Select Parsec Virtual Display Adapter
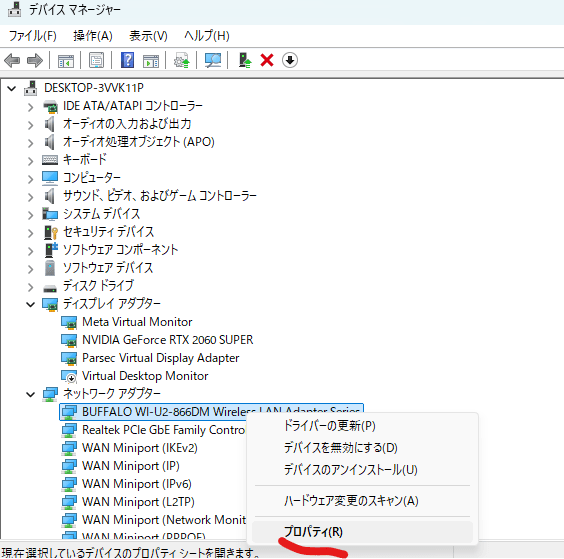 point(160,358)
